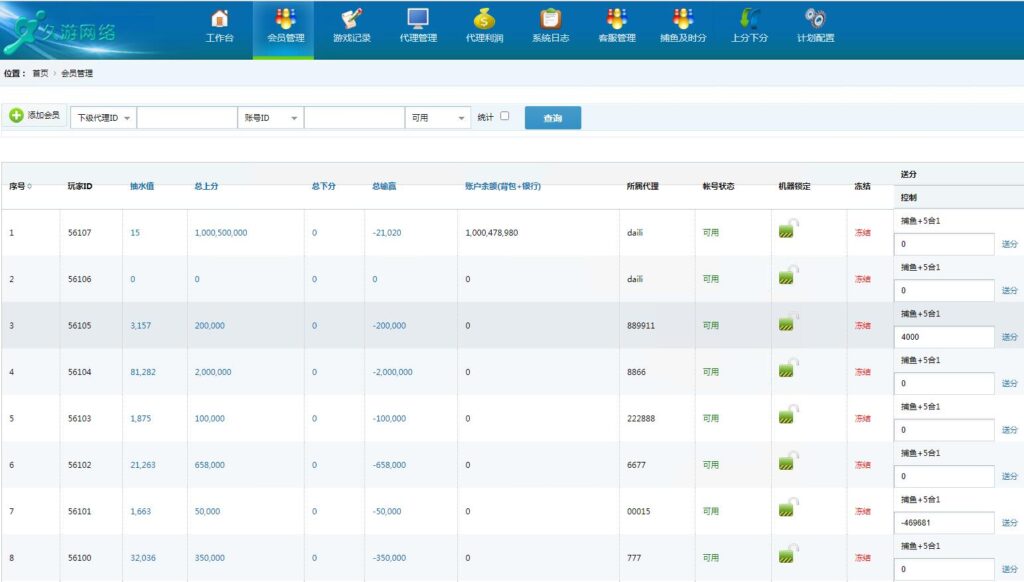This screenshot has width=1024, height=582.
Task: Click the control value field for player 56101
Action: [x=944, y=522]
